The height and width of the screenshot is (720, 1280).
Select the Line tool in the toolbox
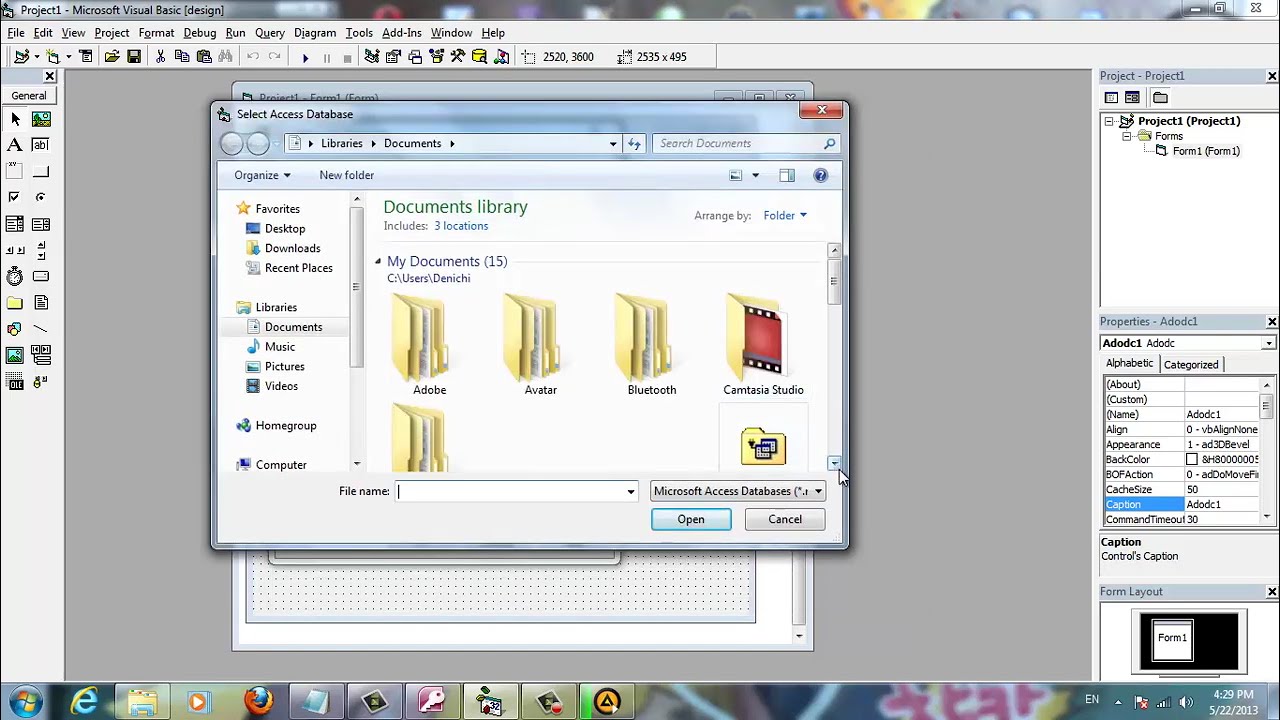click(41, 329)
